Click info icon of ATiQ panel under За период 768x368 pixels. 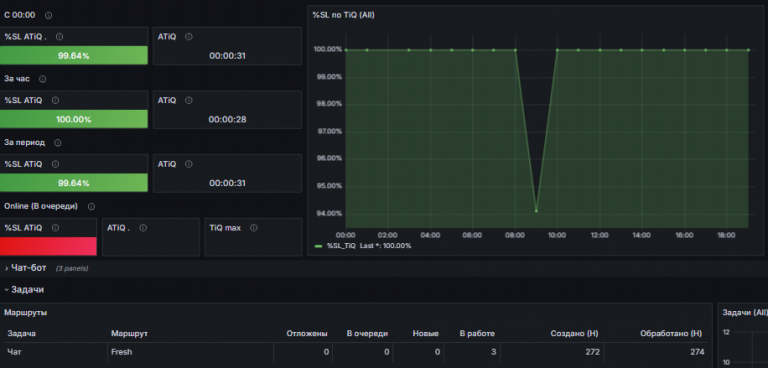(x=189, y=164)
